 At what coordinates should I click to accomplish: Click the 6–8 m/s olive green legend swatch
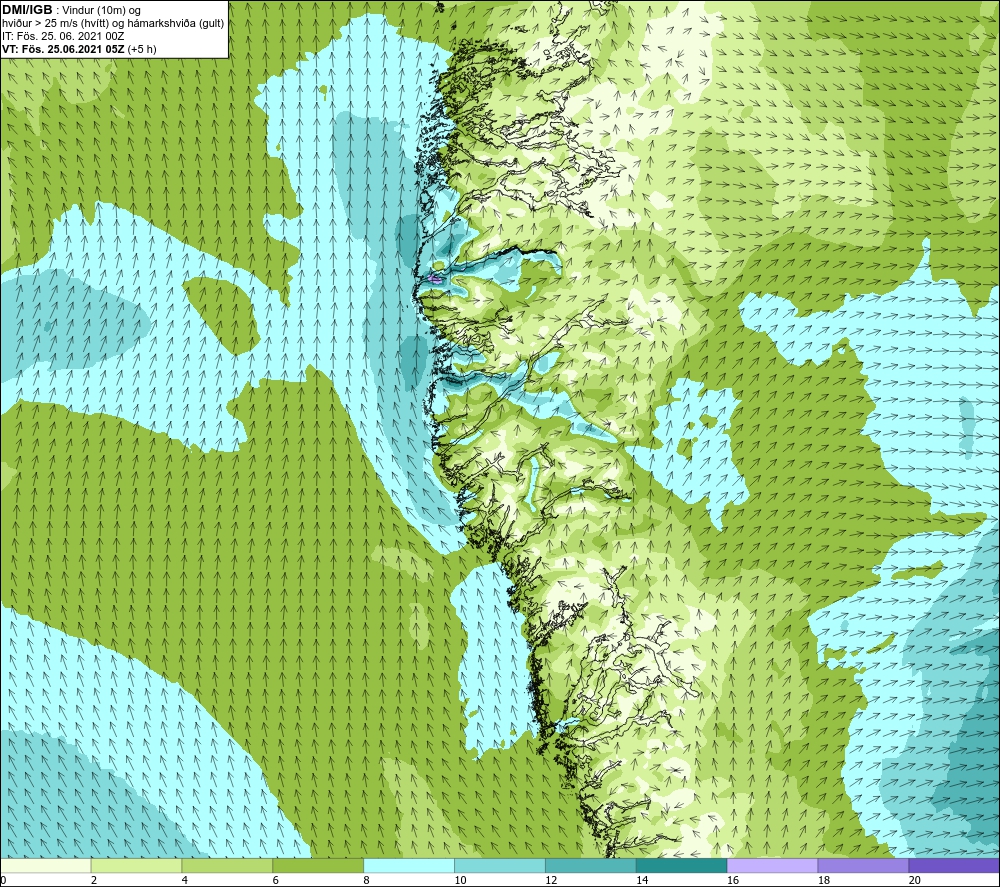tap(318, 865)
